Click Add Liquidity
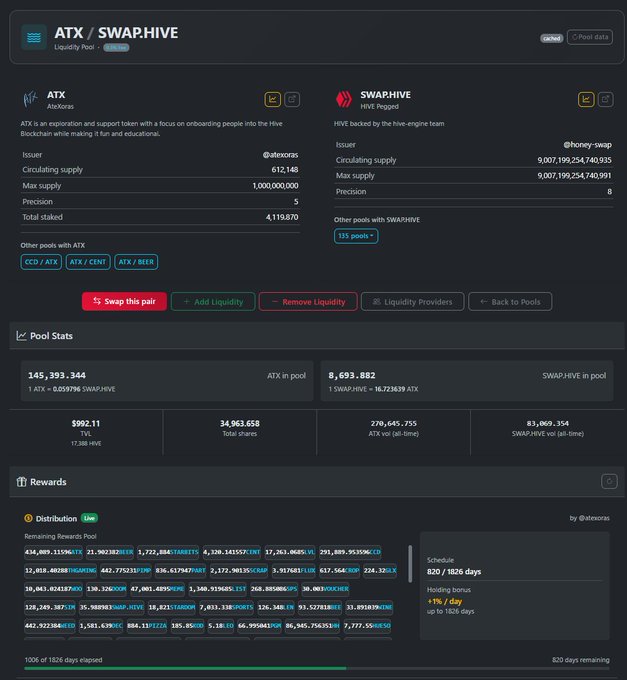 (x=213, y=301)
